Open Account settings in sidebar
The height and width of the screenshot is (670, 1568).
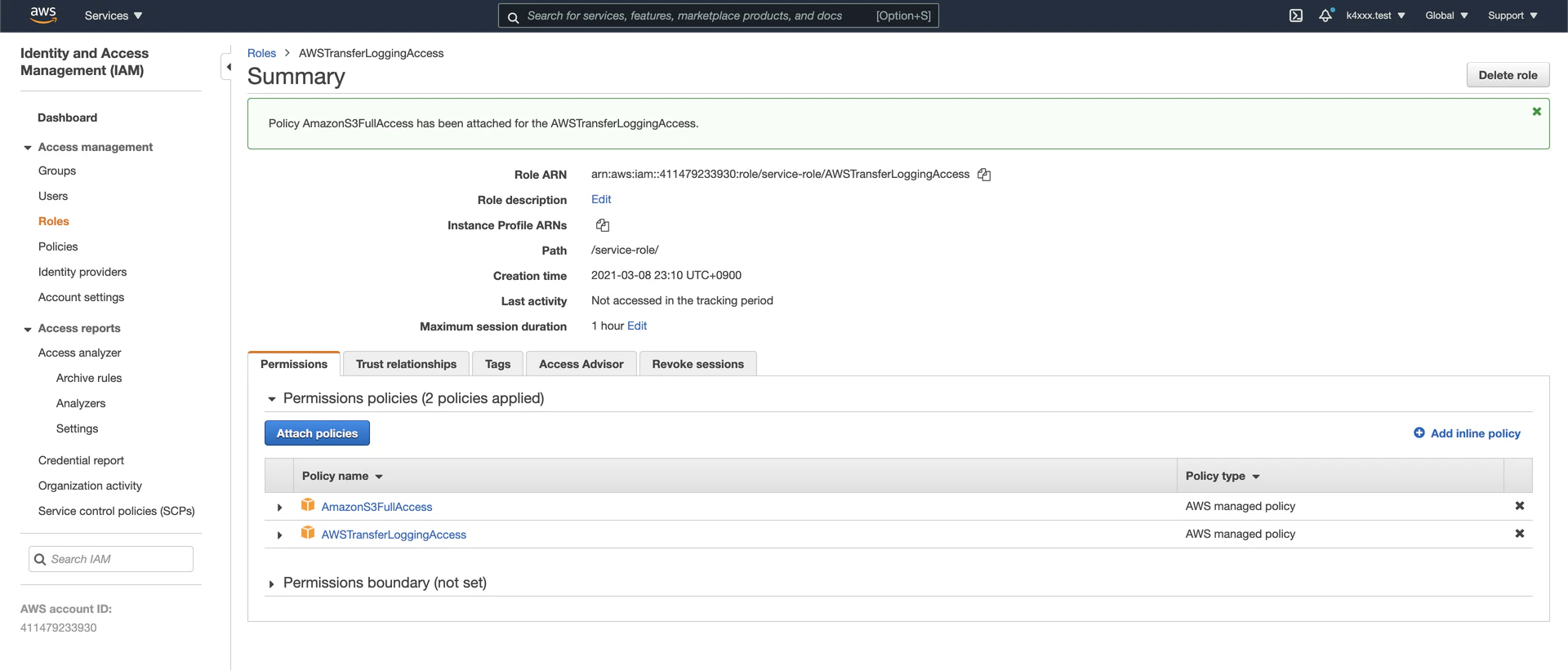coord(82,297)
